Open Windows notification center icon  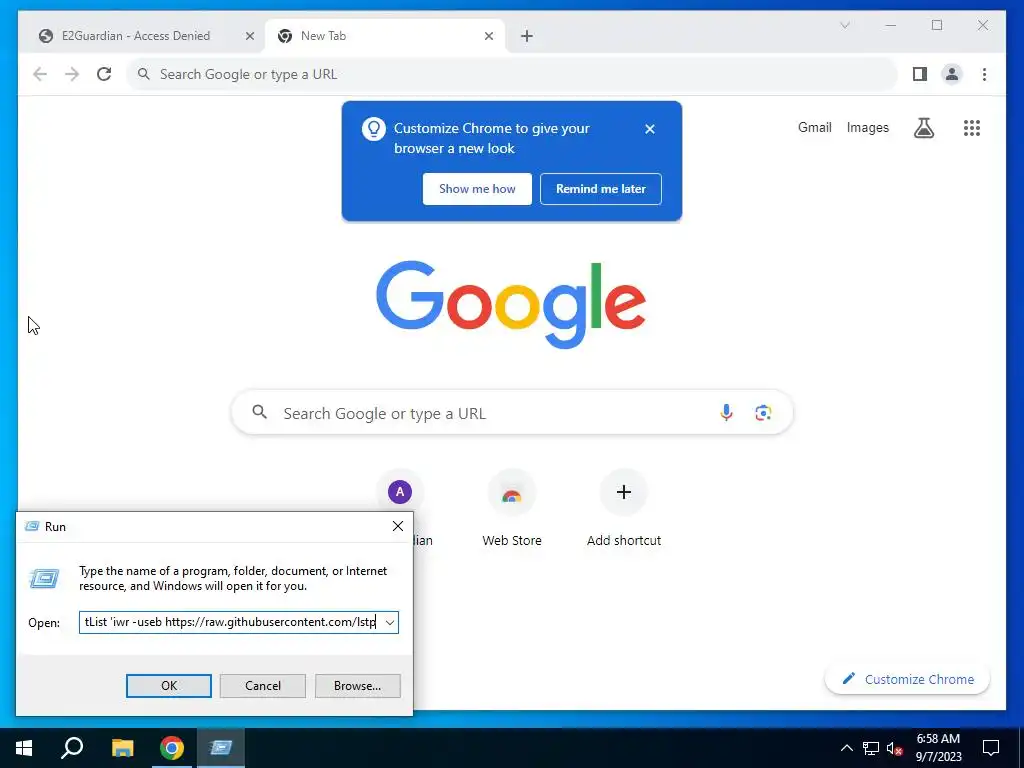click(991, 748)
